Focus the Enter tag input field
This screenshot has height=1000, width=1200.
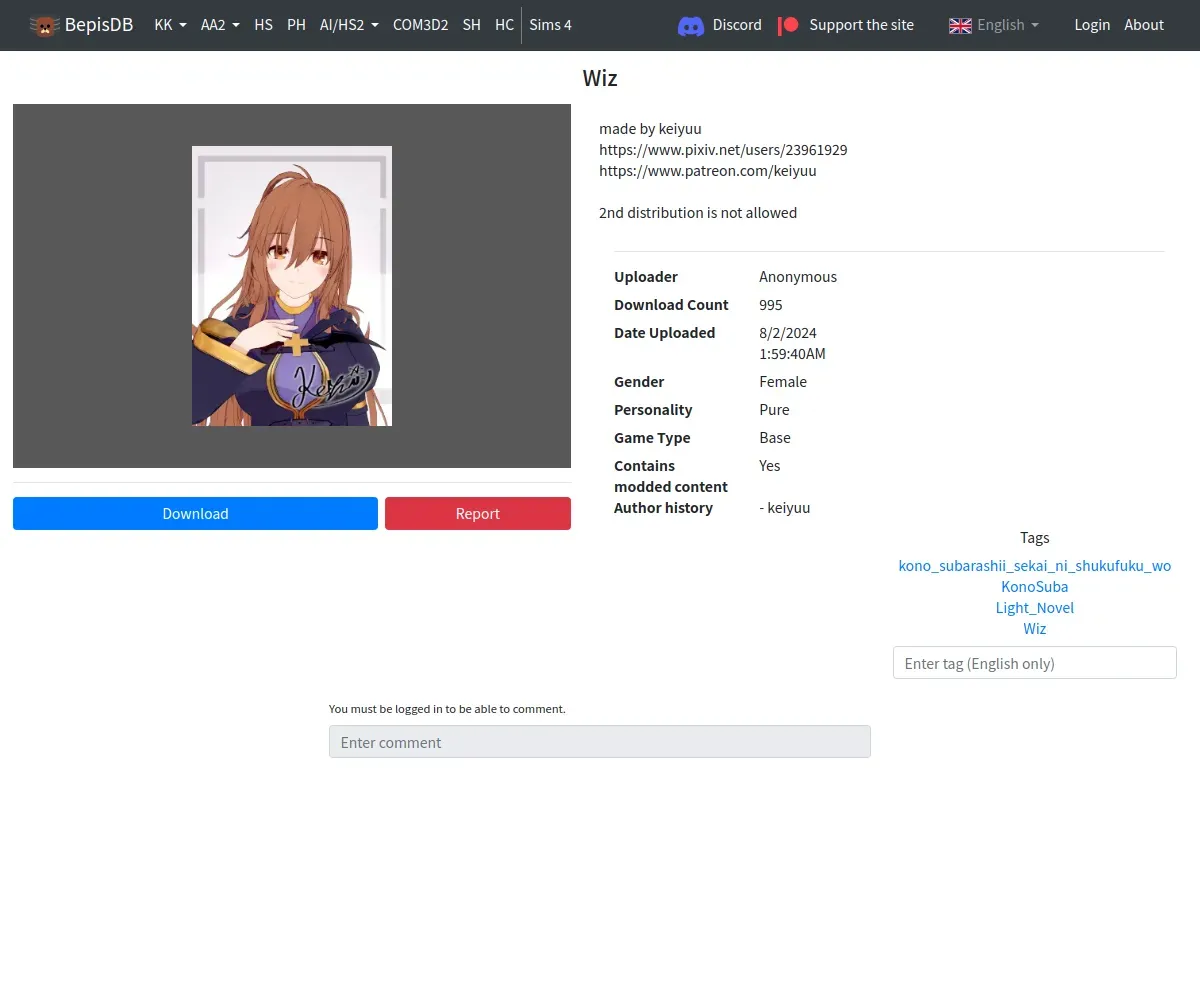pos(1035,663)
